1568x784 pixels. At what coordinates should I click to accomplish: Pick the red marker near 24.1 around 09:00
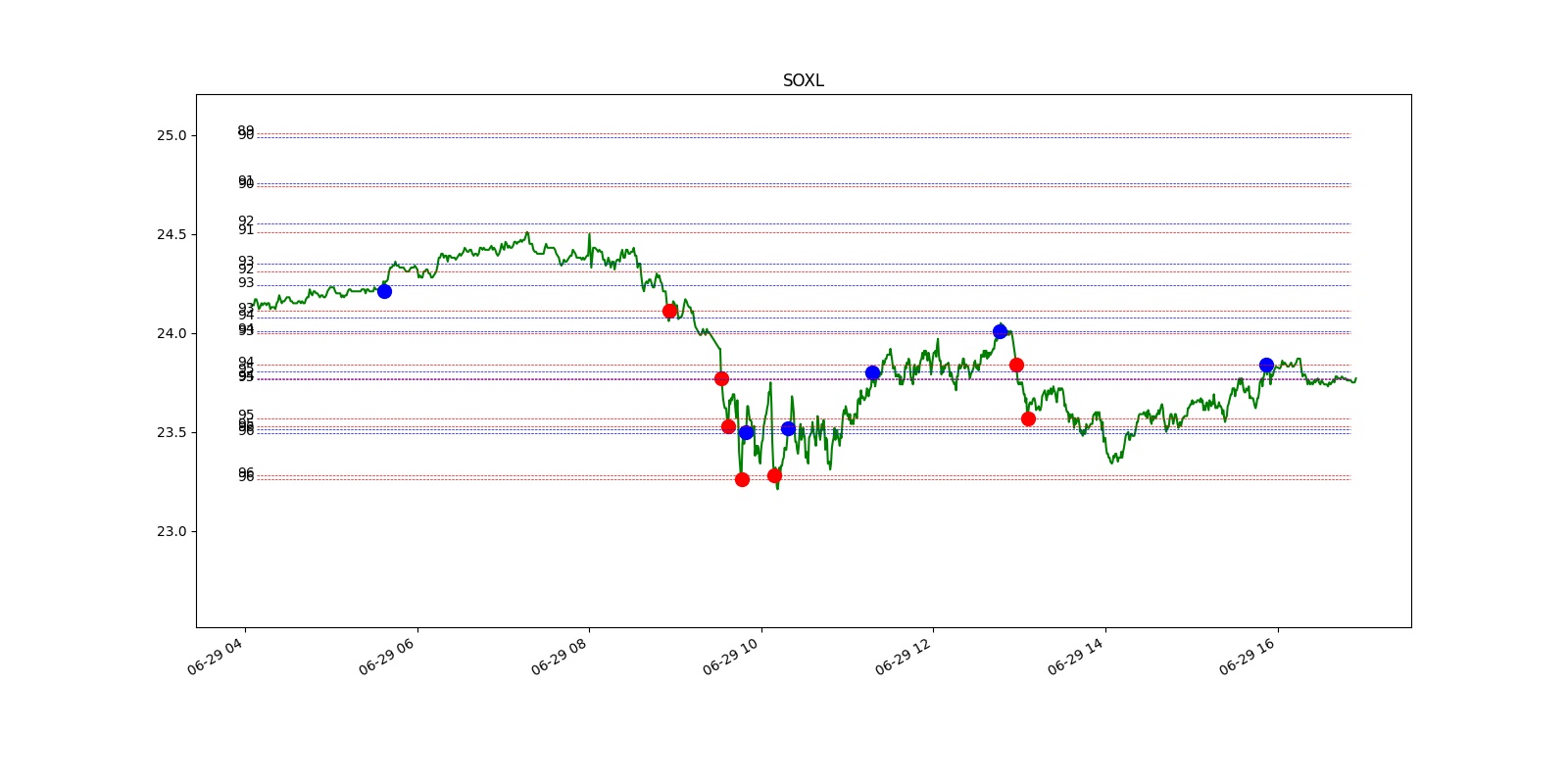(x=669, y=311)
